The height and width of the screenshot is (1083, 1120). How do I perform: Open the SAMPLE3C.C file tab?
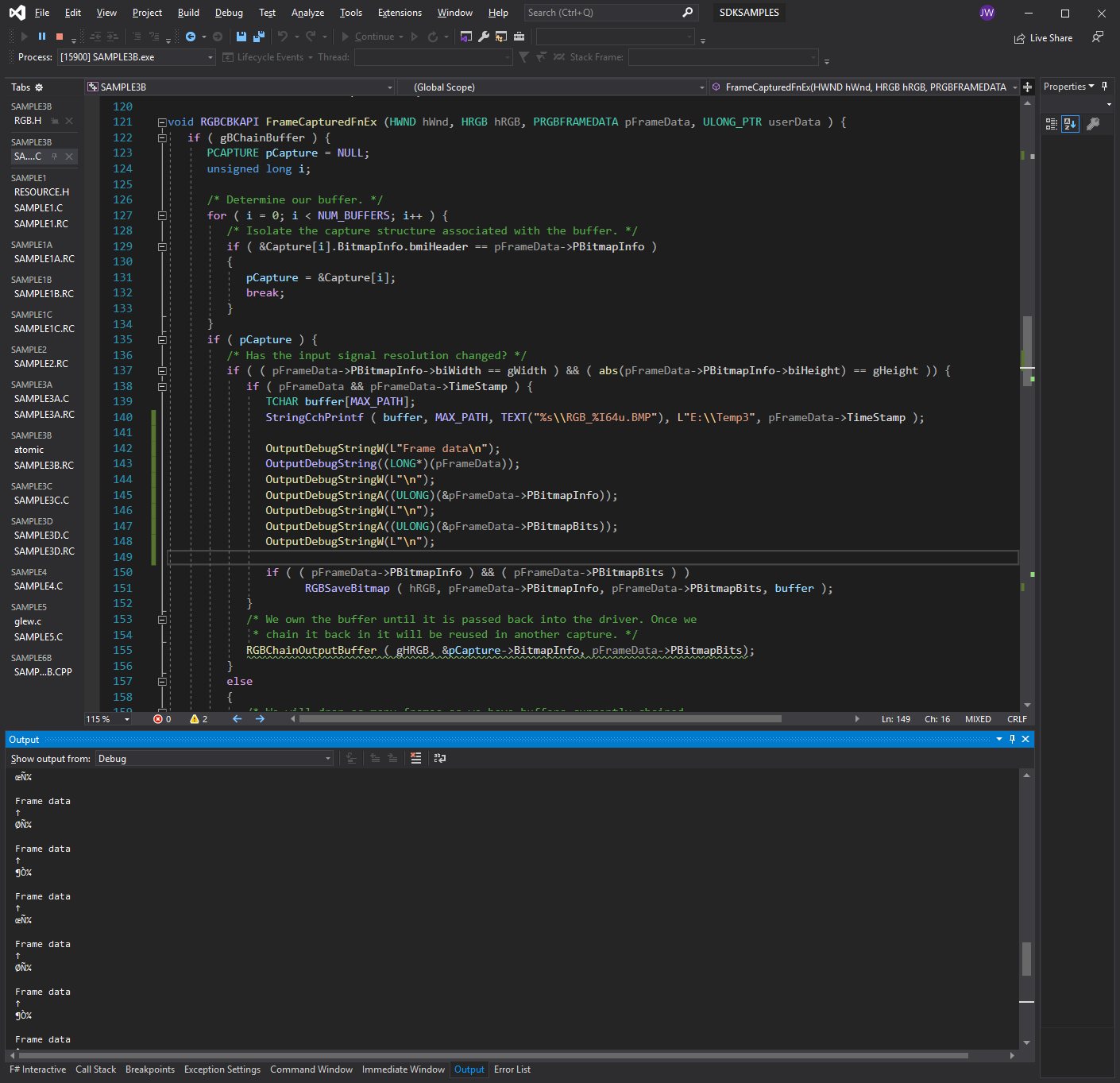coord(41,501)
